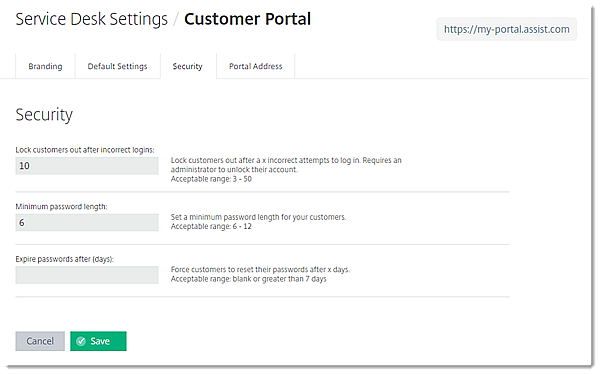Click the 'Acceptable range: 3 - 50' text
This screenshot has width=600, height=374.
click(x=211, y=179)
